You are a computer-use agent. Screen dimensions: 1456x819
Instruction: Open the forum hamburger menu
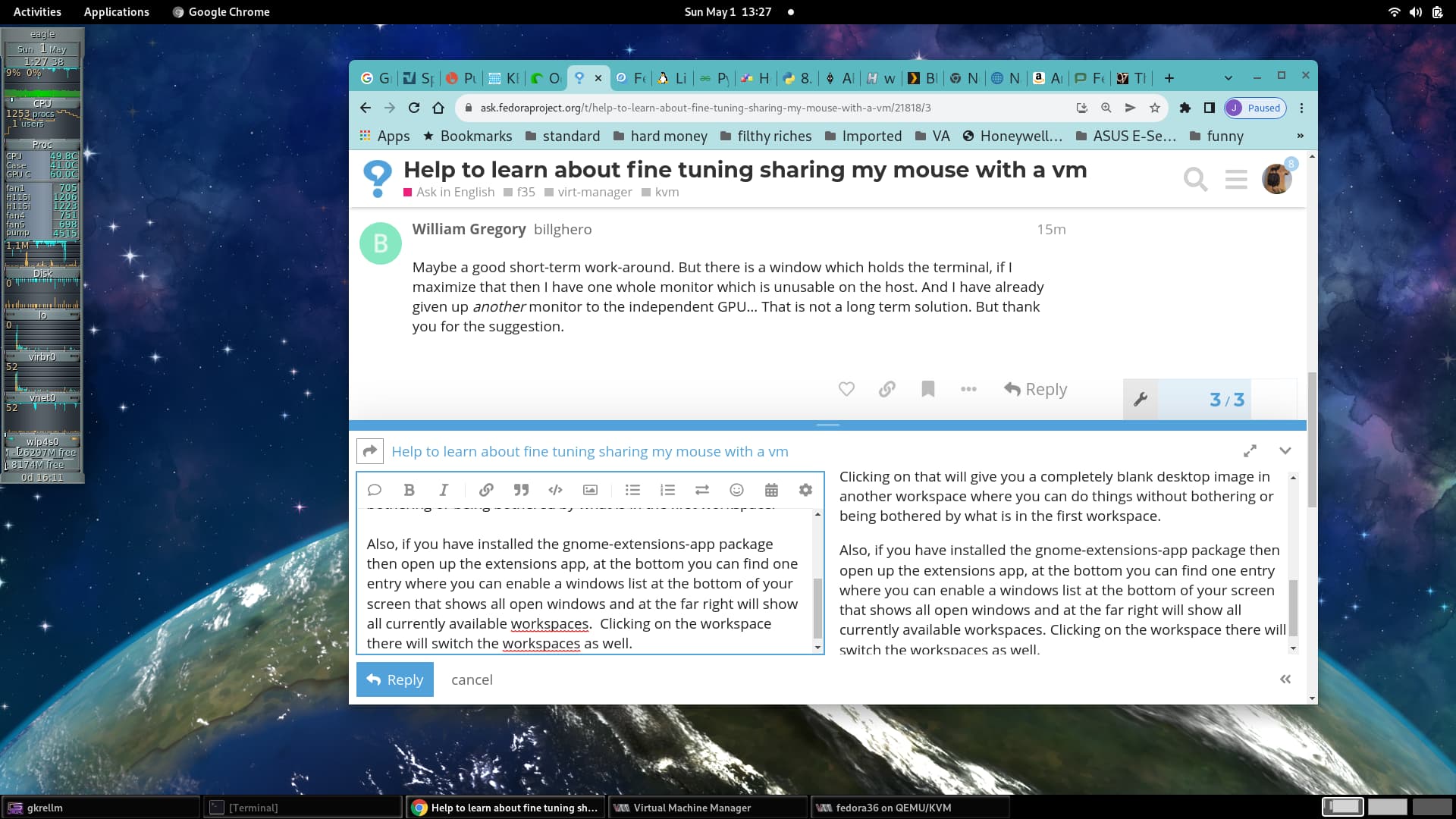(x=1235, y=180)
